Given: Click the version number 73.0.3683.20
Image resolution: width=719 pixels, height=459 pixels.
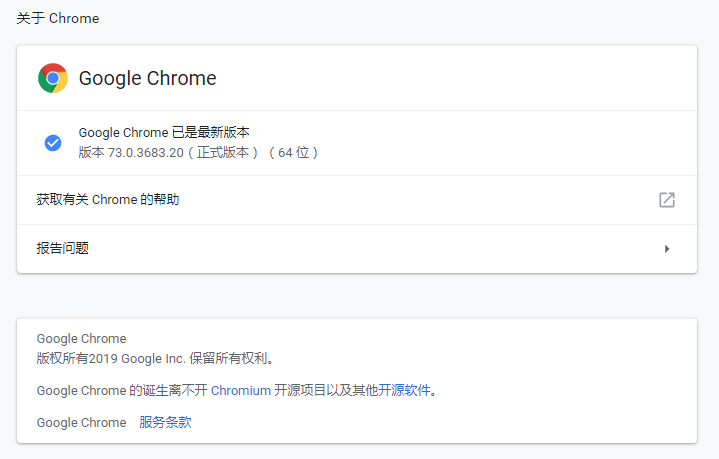Looking at the screenshot, I should click(145, 153).
